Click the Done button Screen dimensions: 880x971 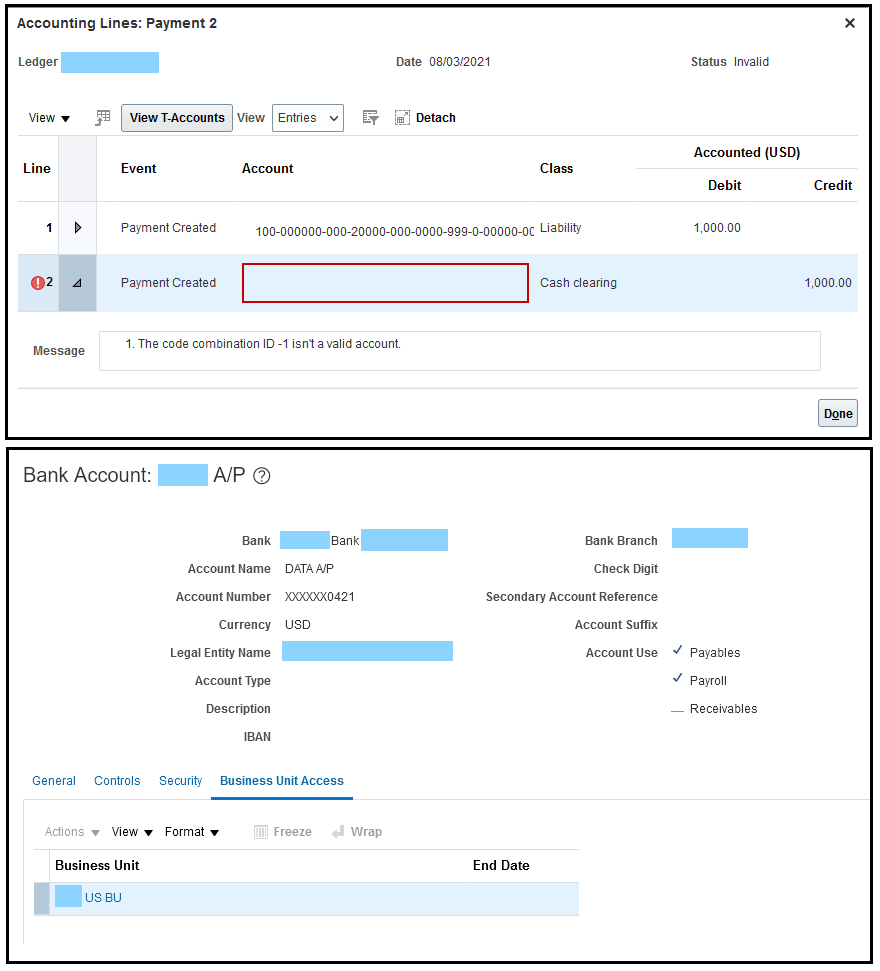pyautogui.click(x=837, y=413)
